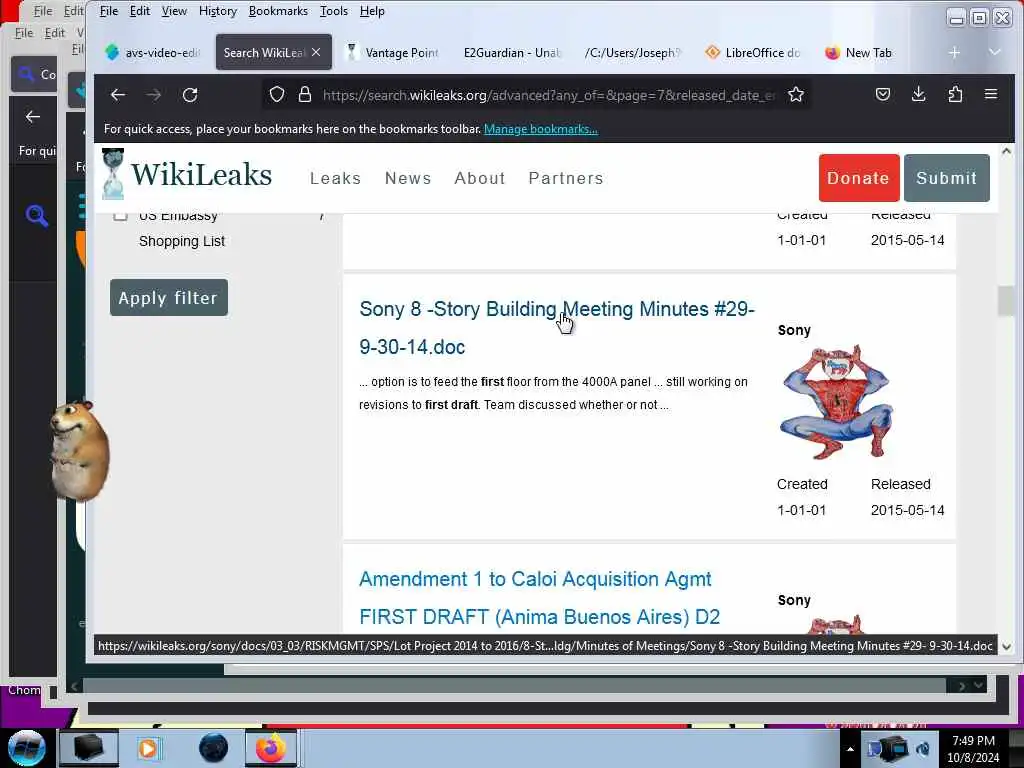Viewport: 1024px width, 768px height.
Task: Bookmark this page with star icon
Action: tap(795, 95)
